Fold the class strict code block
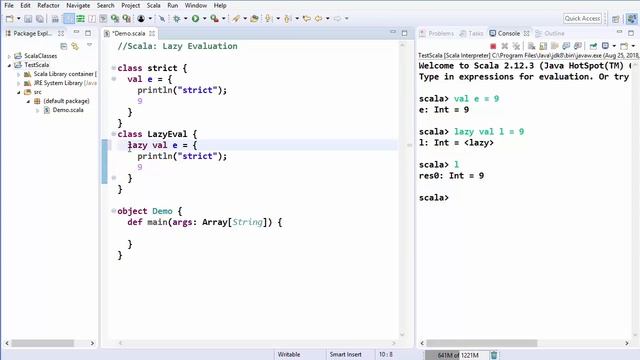The height and width of the screenshot is (360, 640). click(x=114, y=68)
